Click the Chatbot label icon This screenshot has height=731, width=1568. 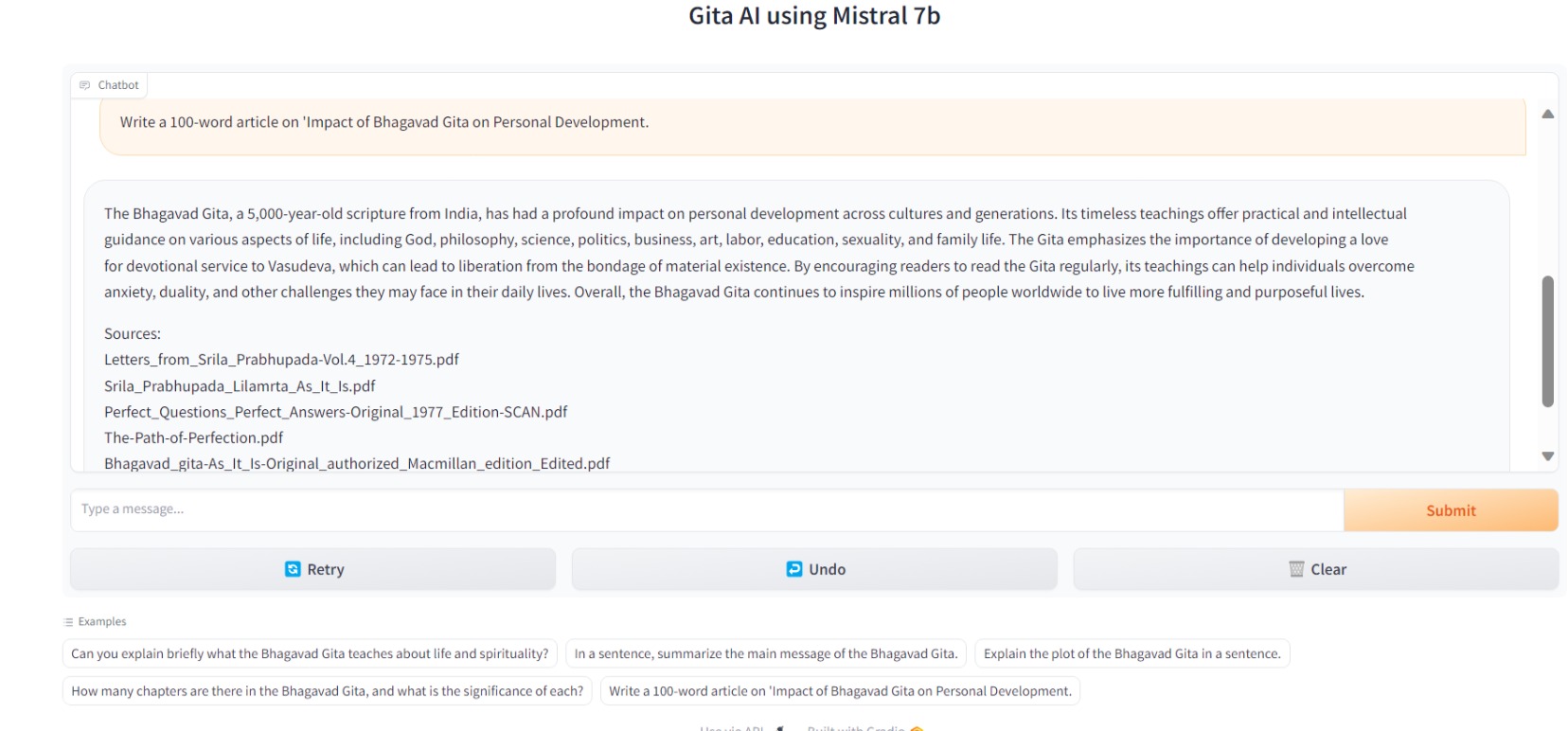(85, 85)
